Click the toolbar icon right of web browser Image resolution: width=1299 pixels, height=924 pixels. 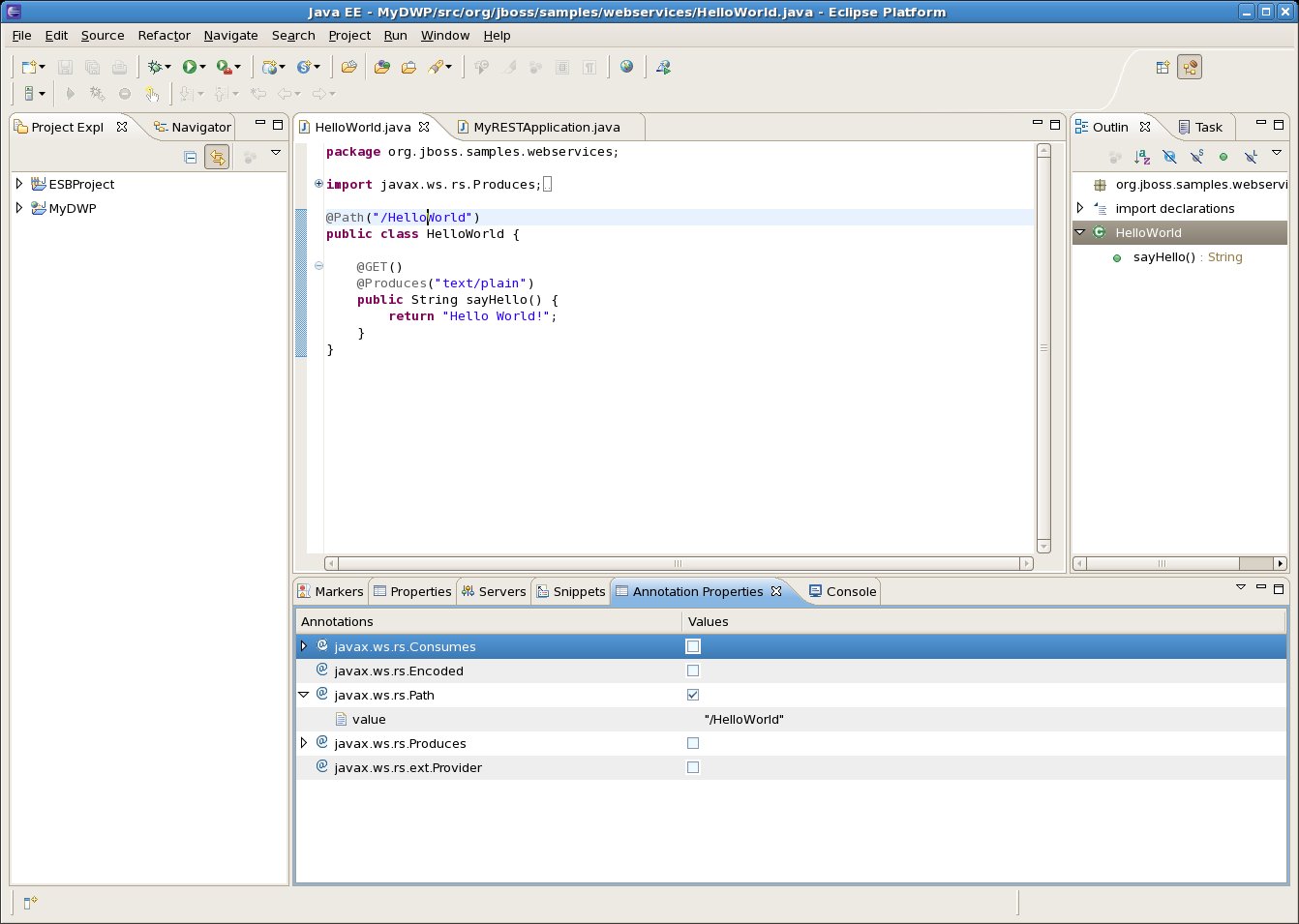point(663,67)
